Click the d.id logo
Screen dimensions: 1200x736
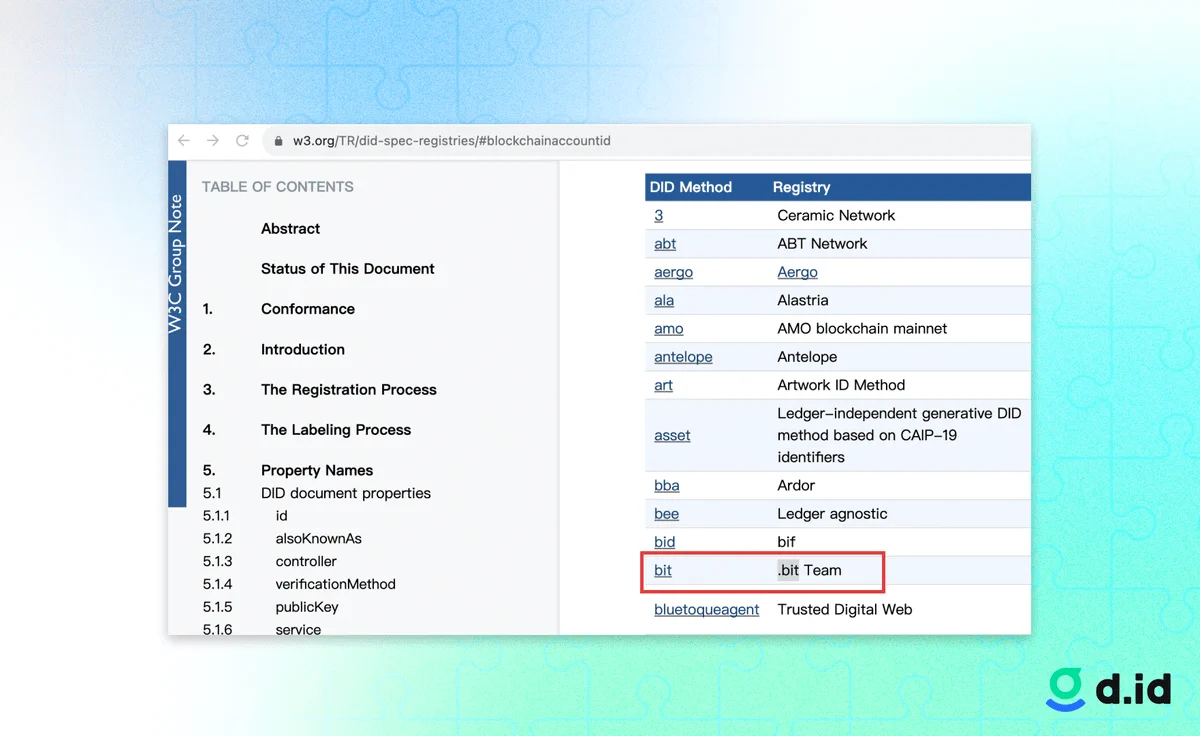(1108, 690)
